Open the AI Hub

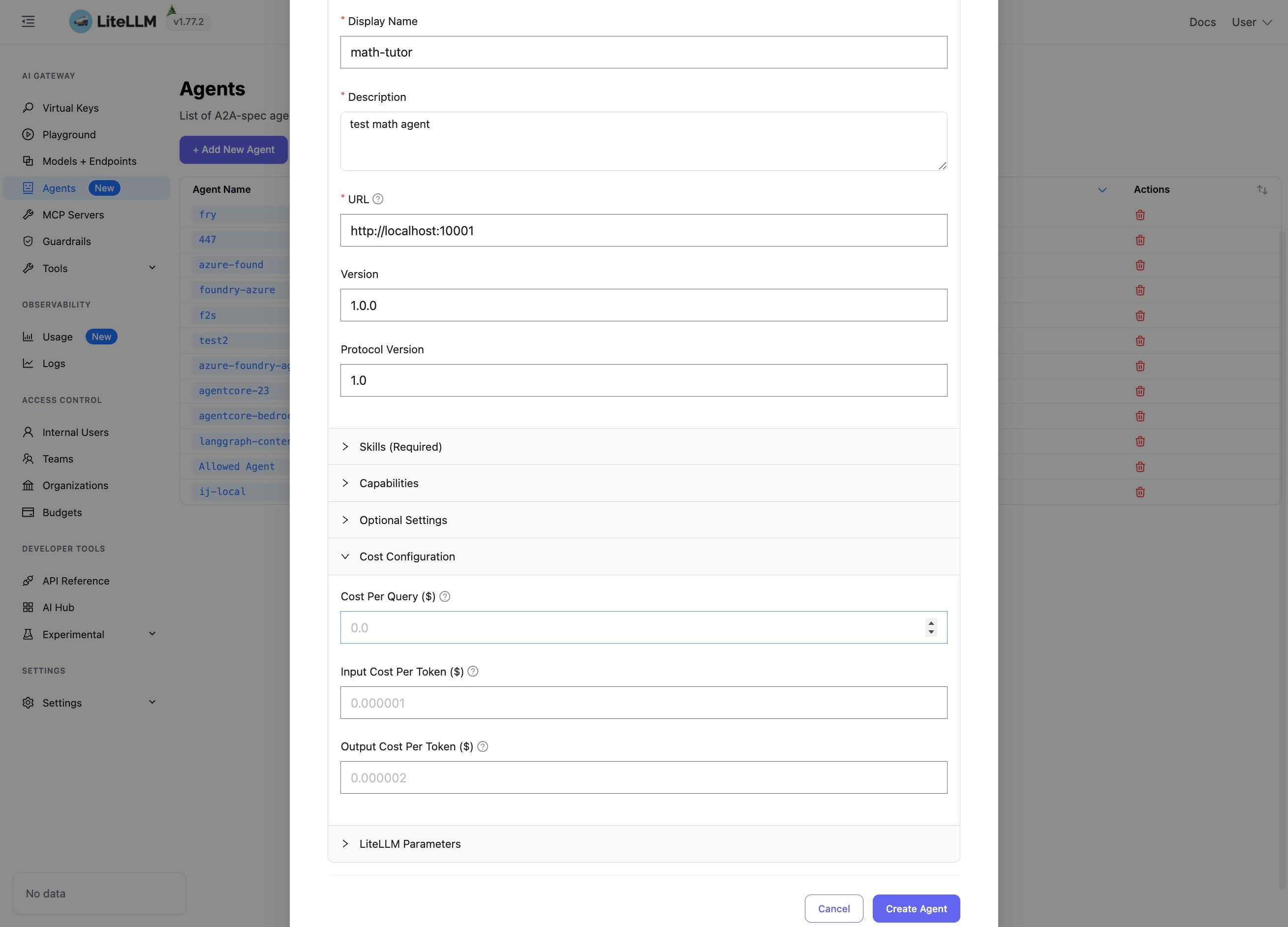pos(58,607)
